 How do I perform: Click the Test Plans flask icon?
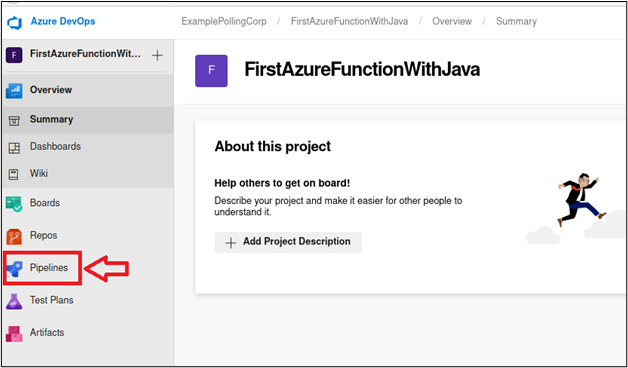(x=14, y=301)
